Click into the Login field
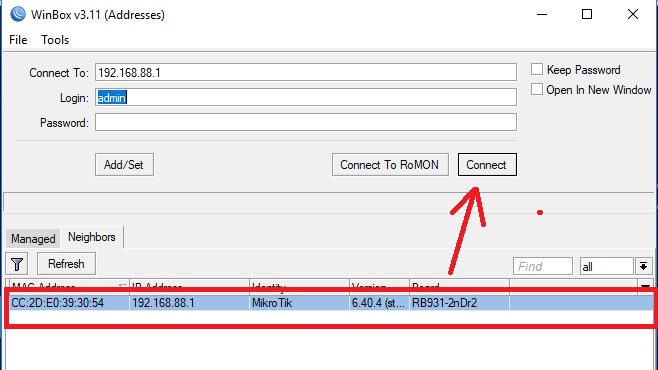The width and height of the screenshot is (658, 370). [x=306, y=97]
